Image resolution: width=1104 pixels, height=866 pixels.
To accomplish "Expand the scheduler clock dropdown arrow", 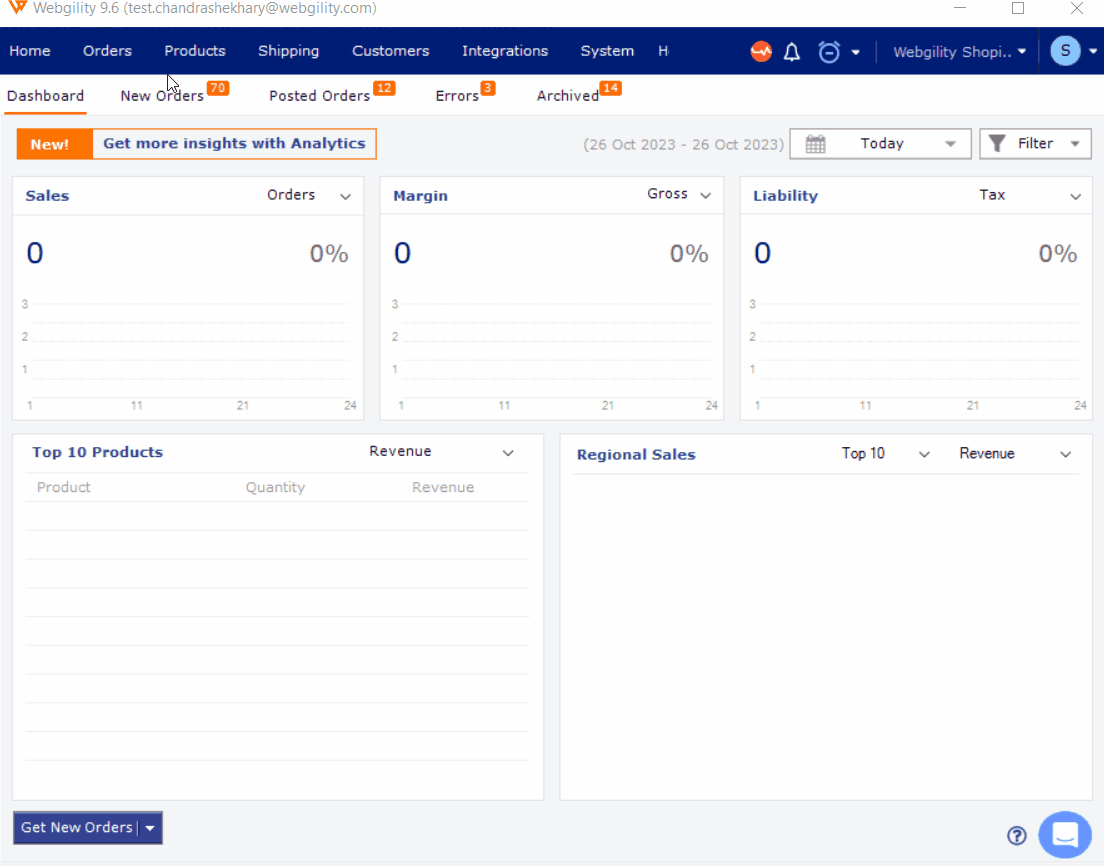I will click(x=855, y=52).
